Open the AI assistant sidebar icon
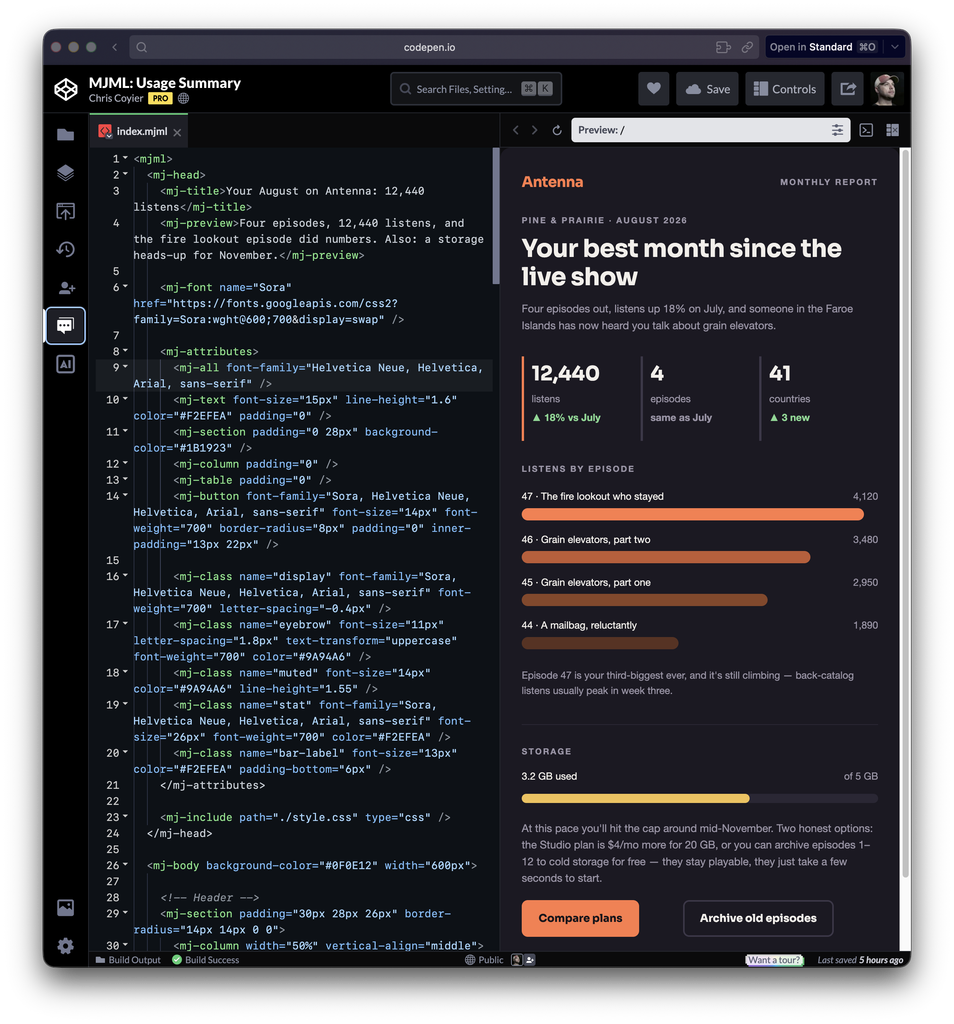The image size is (954, 1024). (x=65, y=364)
